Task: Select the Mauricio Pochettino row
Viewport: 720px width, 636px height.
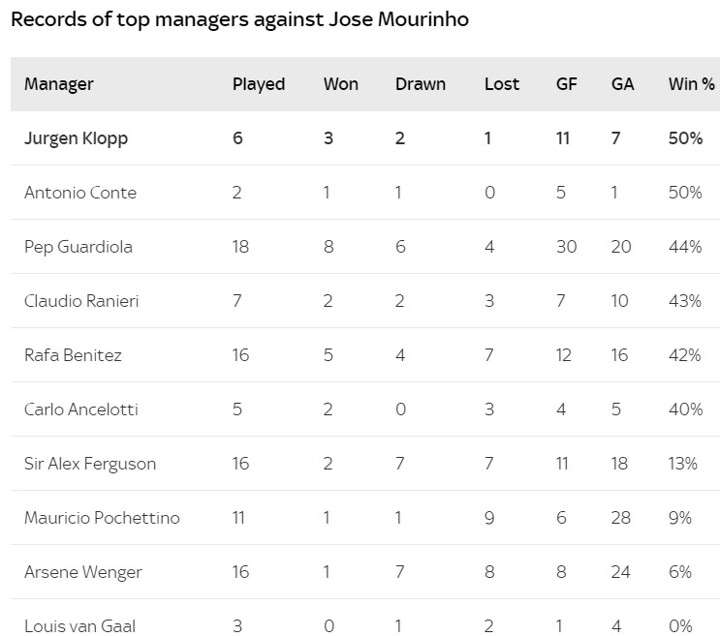Action: tap(365, 518)
